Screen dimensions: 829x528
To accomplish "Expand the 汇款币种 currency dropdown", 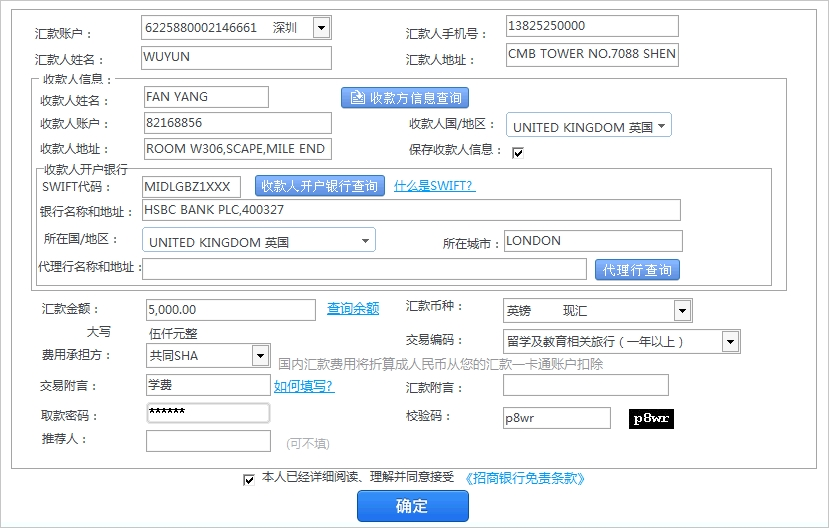I will tap(681, 311).
